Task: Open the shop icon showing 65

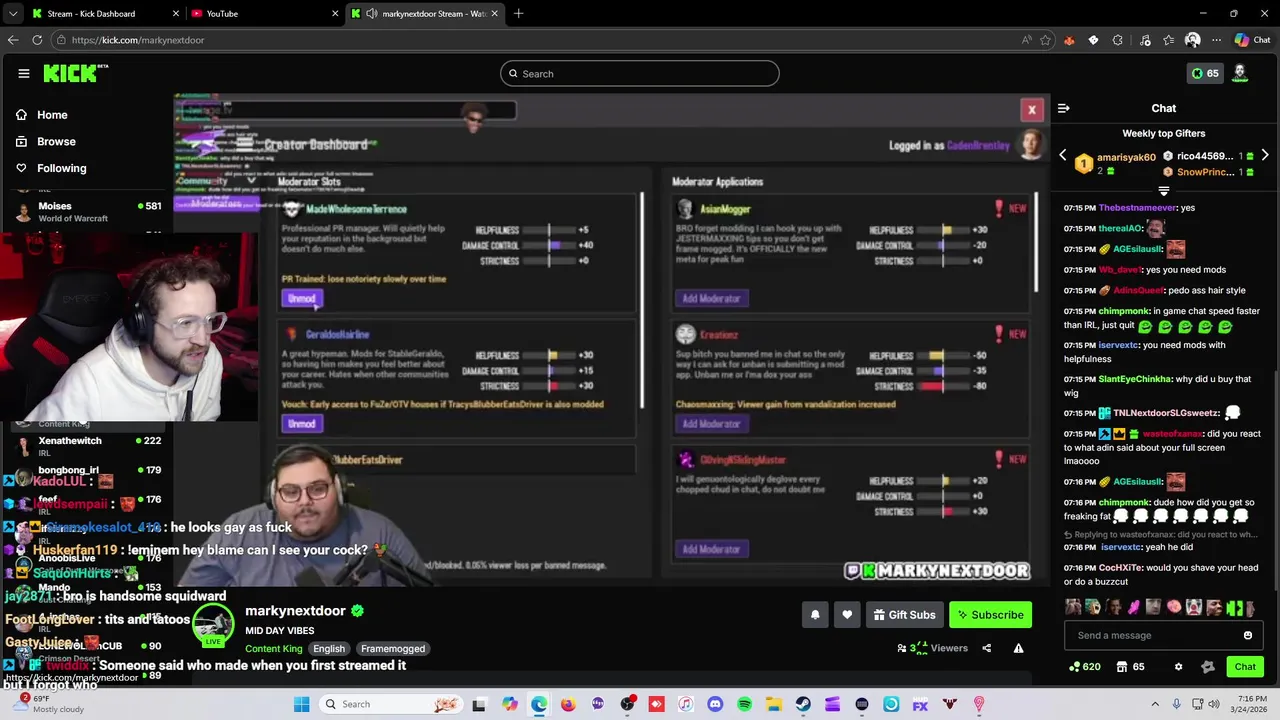Action: 1130,667
